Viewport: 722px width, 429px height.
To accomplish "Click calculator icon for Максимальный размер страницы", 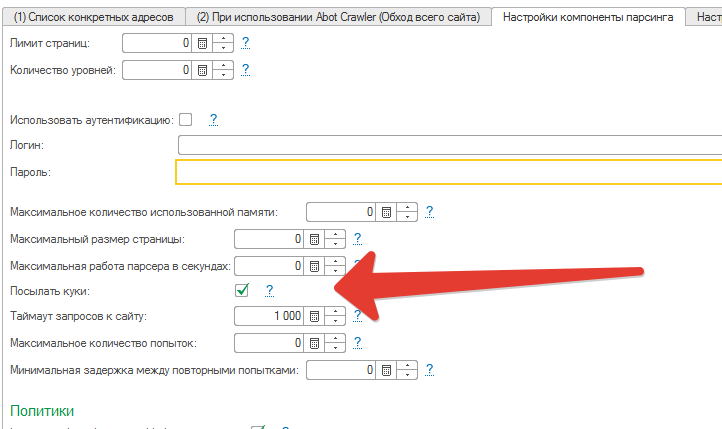I will tap(313, 239).
